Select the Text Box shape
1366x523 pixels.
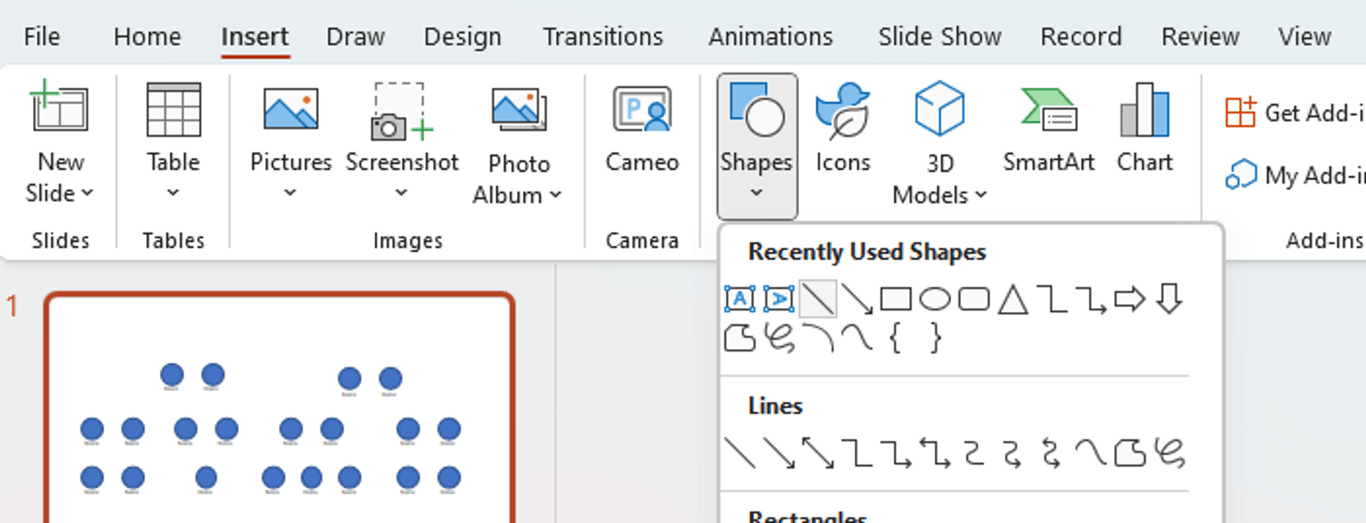pos(739,299)
